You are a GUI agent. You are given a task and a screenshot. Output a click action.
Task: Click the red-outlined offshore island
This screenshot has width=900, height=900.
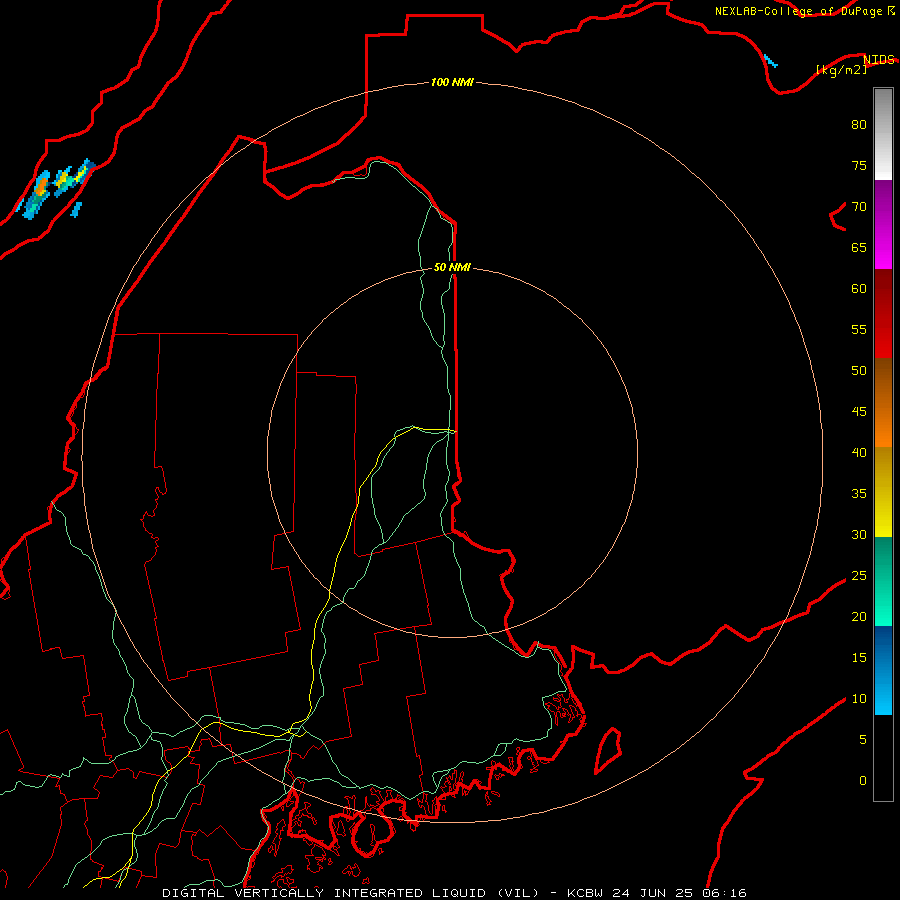coord(608,750)
